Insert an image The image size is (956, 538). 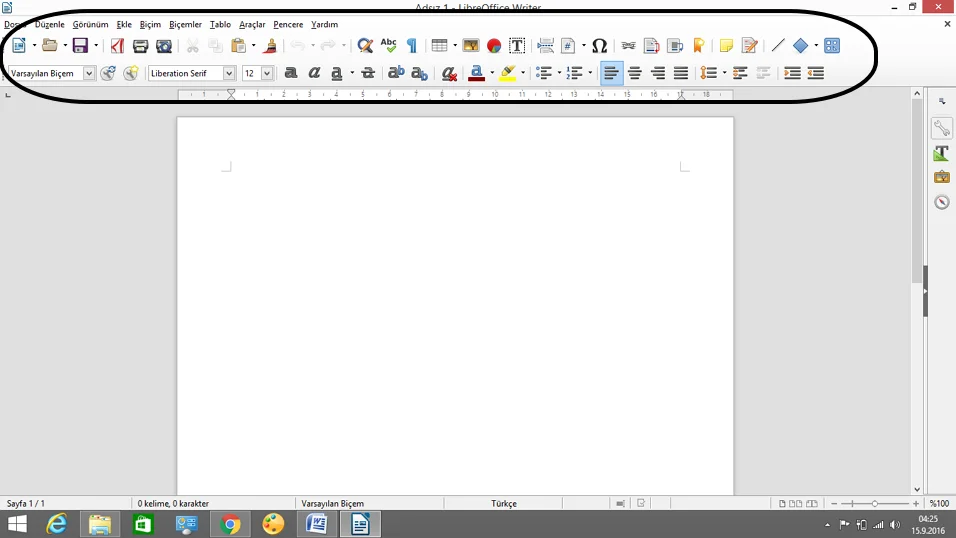pyautogui.click(x=471, y=45)
